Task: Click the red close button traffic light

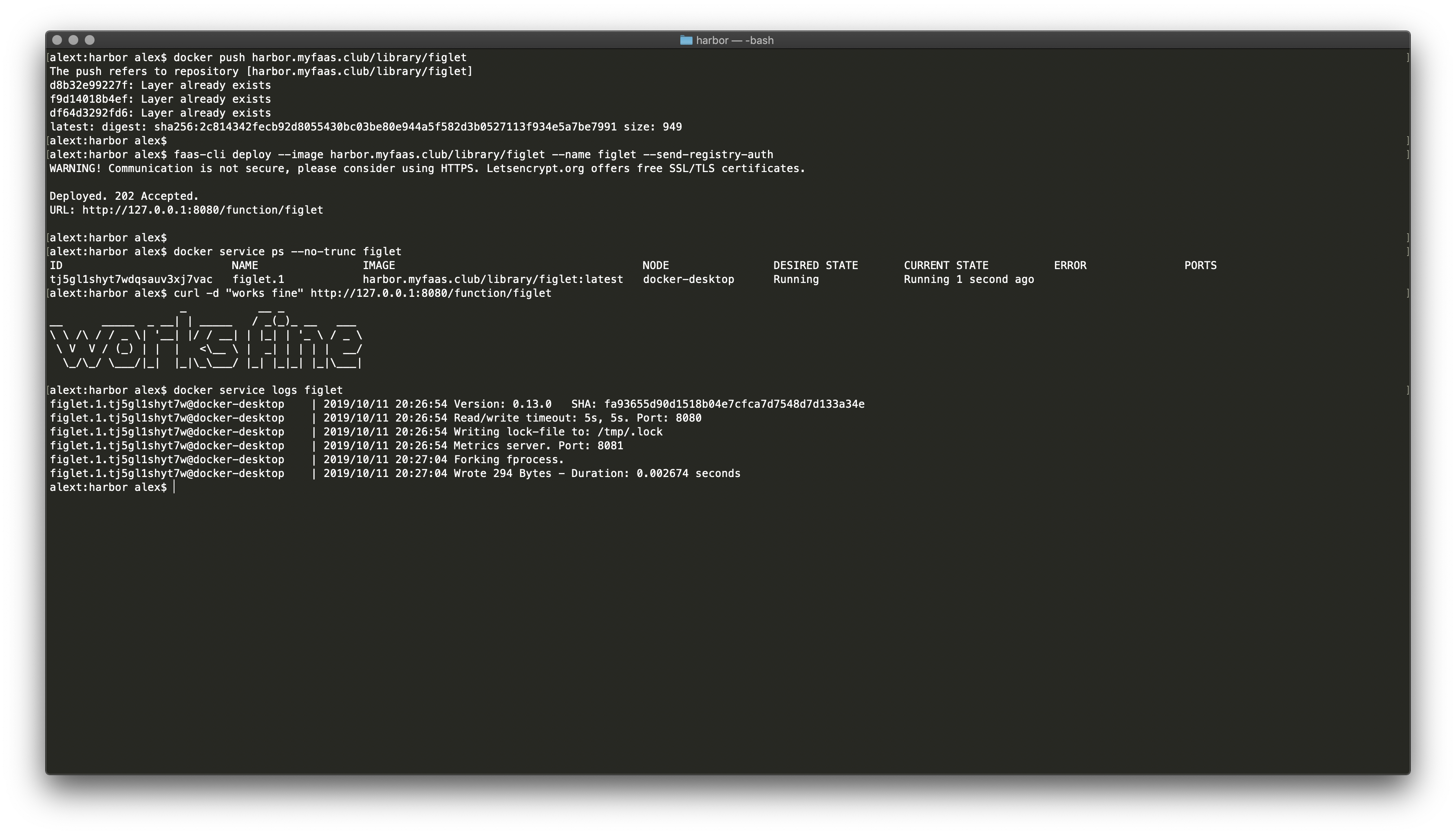Action: pyautogui.click(x=57, y=40)
